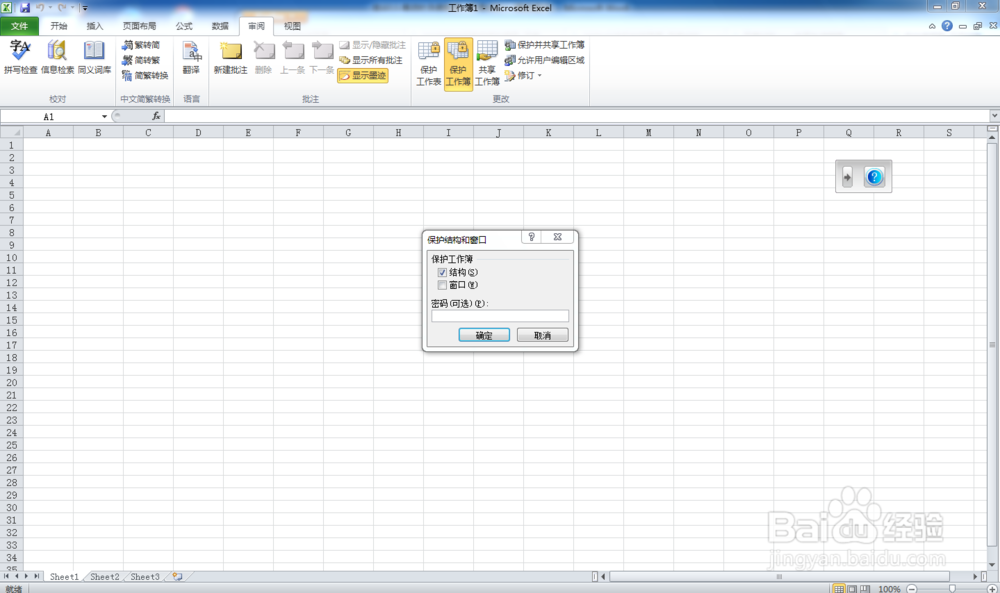
Task: Select the Sheet2 tab
Action: [x=105, y=576]
